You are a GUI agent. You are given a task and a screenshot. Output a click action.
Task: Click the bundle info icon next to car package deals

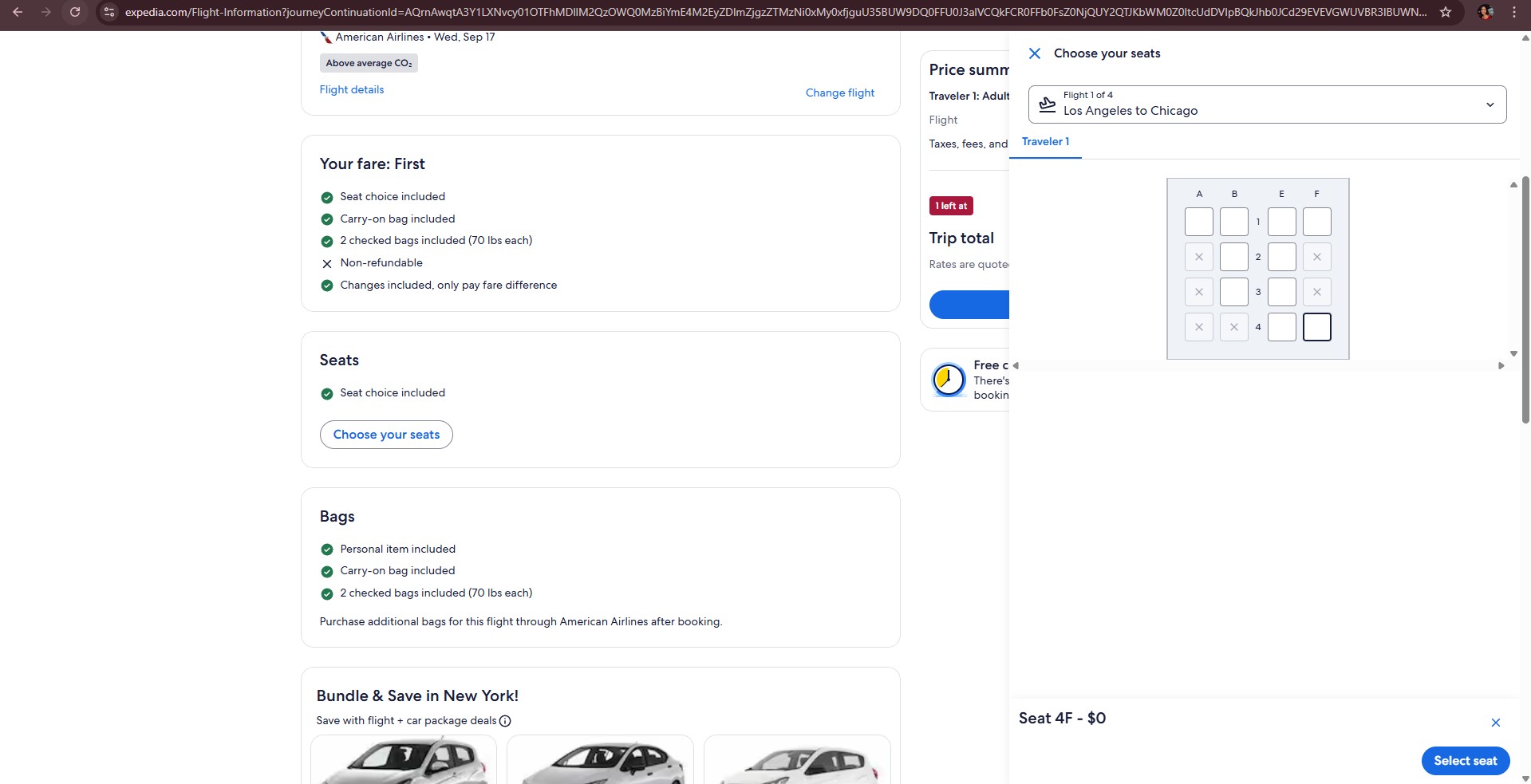point(504,721)
